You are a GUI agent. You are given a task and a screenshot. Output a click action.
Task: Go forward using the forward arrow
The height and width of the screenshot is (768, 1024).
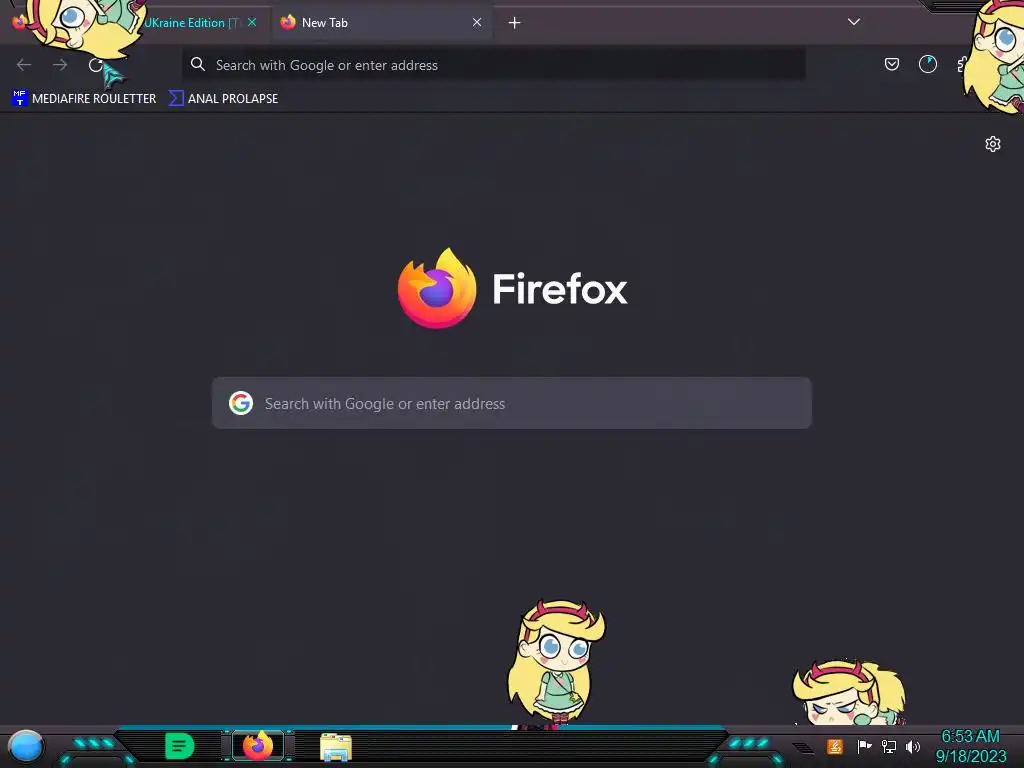(60, 65)
